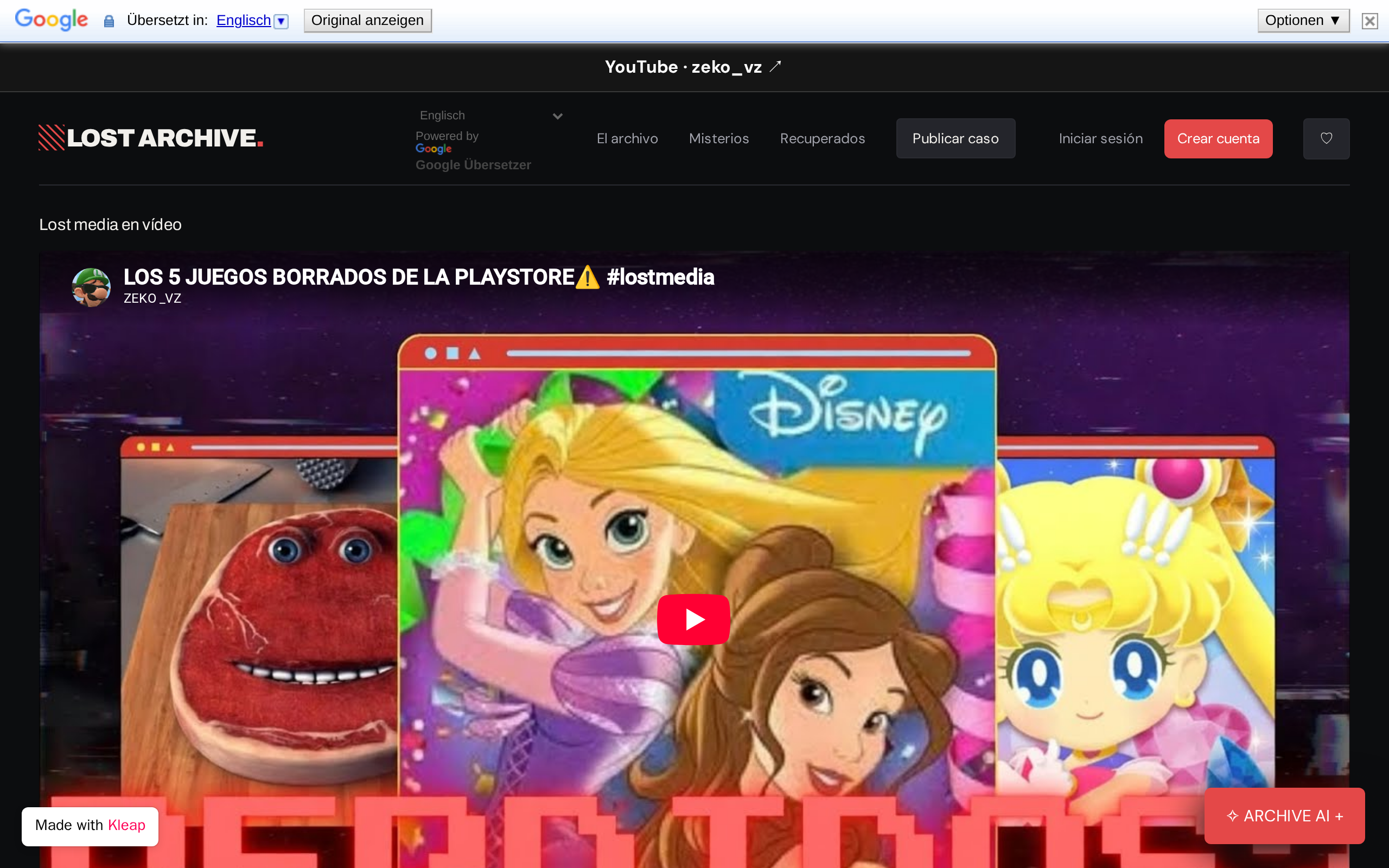Open Recuperados menu item
Screen dimensions: 1389x868
(822, 138)
